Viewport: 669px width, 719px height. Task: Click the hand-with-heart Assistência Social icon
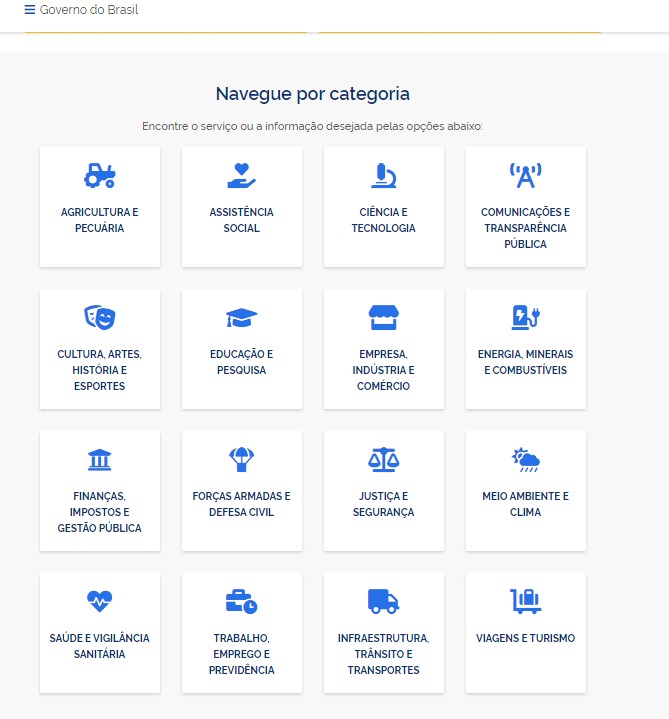tap(242, 176)
